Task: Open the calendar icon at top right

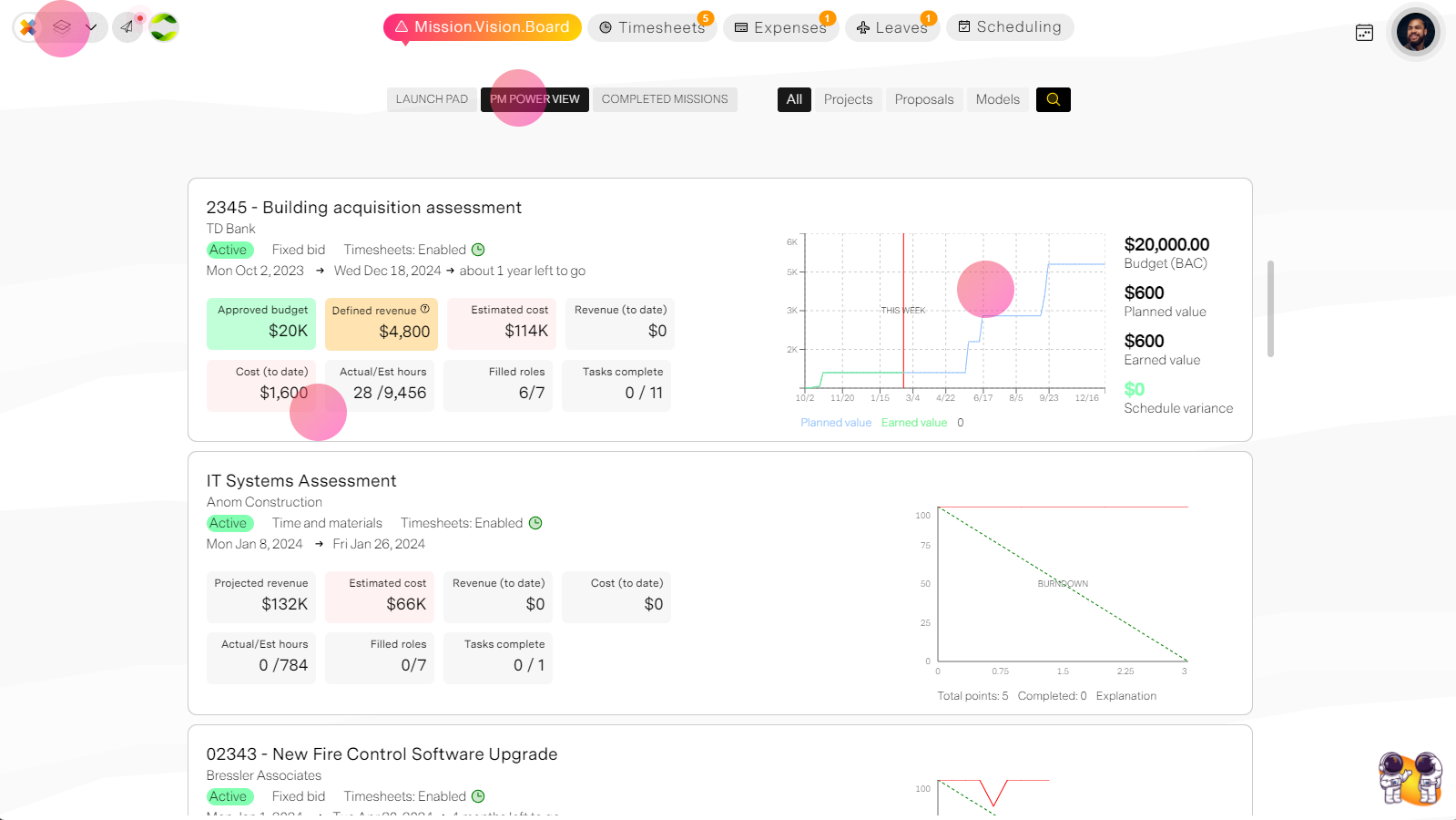Action: (x=1364, y=33)
